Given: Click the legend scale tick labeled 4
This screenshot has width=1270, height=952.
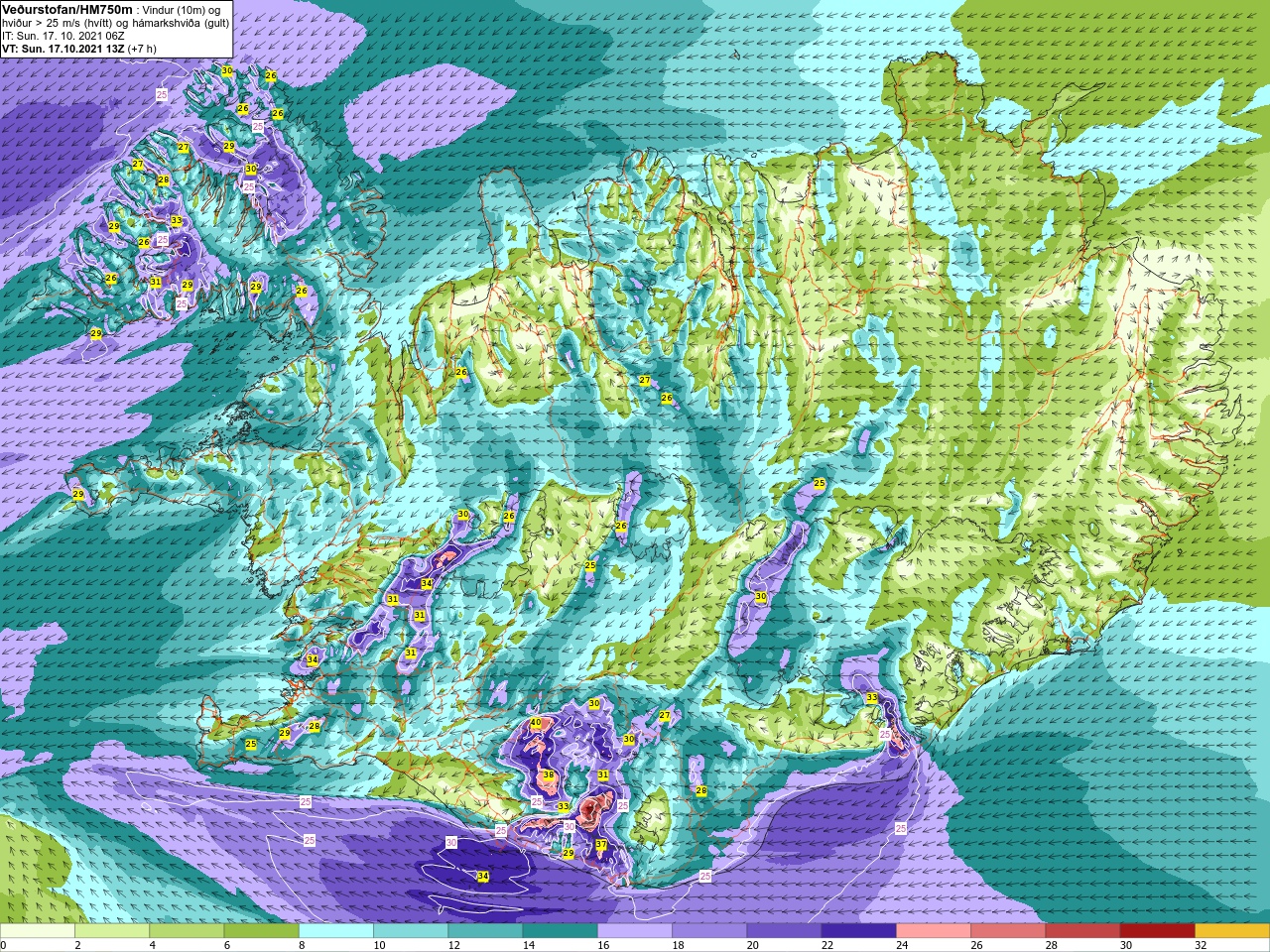Looking at the screenshot, I should (x=151, y=945).
